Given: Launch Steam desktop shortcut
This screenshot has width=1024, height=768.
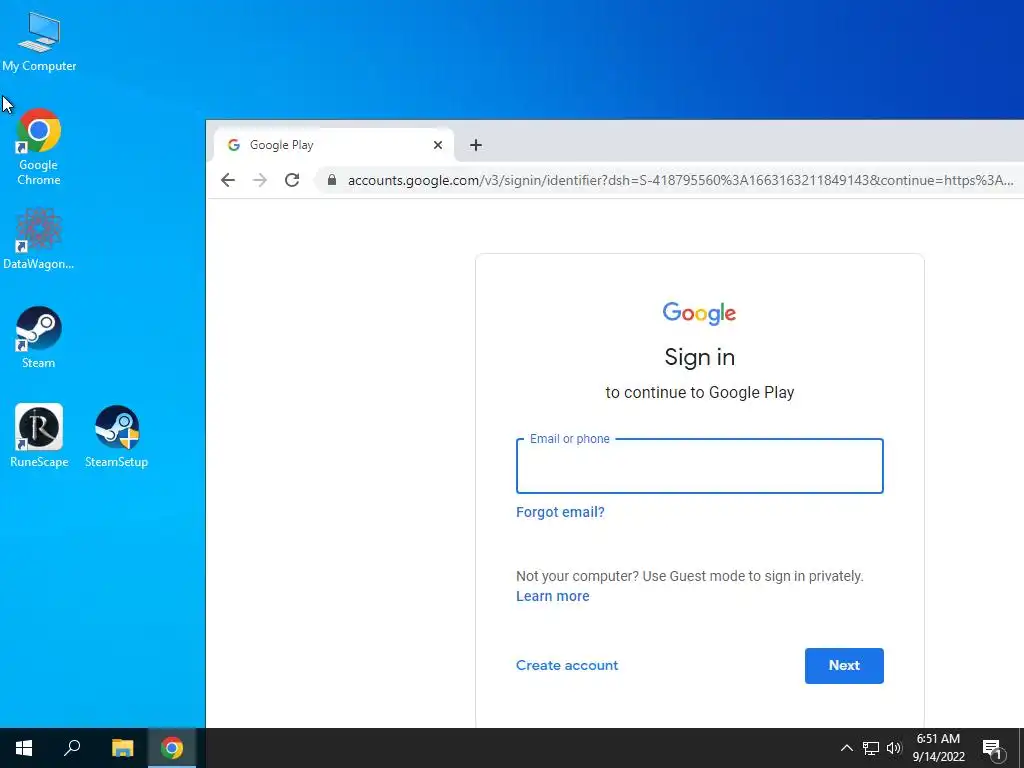Looking at the screenshot, I should [x=39, y=338].
